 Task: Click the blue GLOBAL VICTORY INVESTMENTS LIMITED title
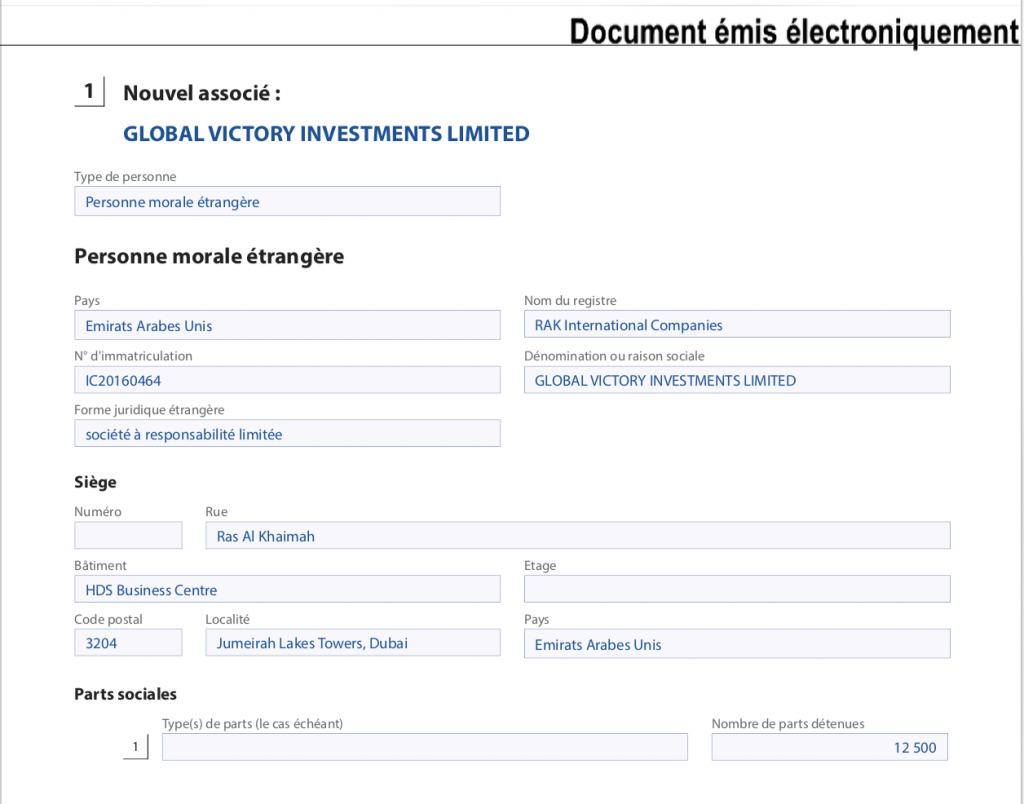pyautogui.click(x=326, y=134)
